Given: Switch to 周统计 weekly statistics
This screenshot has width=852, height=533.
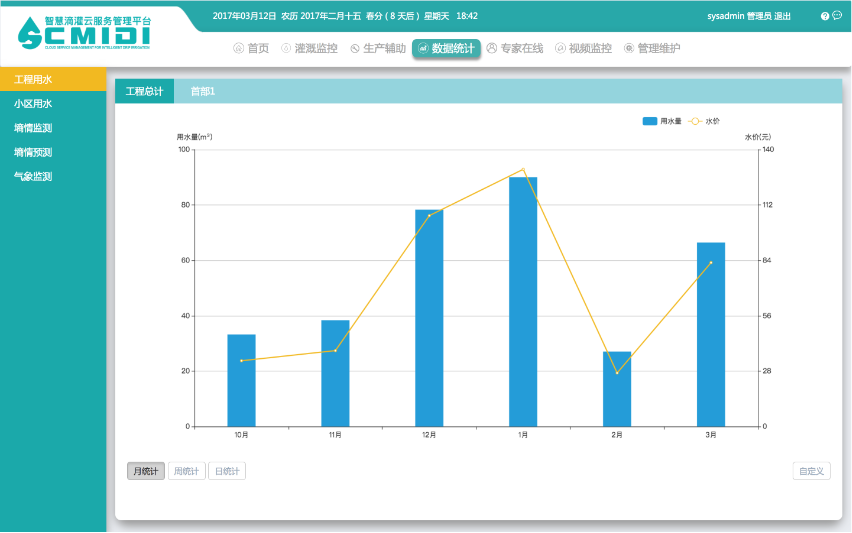Looking at the screenshot, I should (187, 471).
